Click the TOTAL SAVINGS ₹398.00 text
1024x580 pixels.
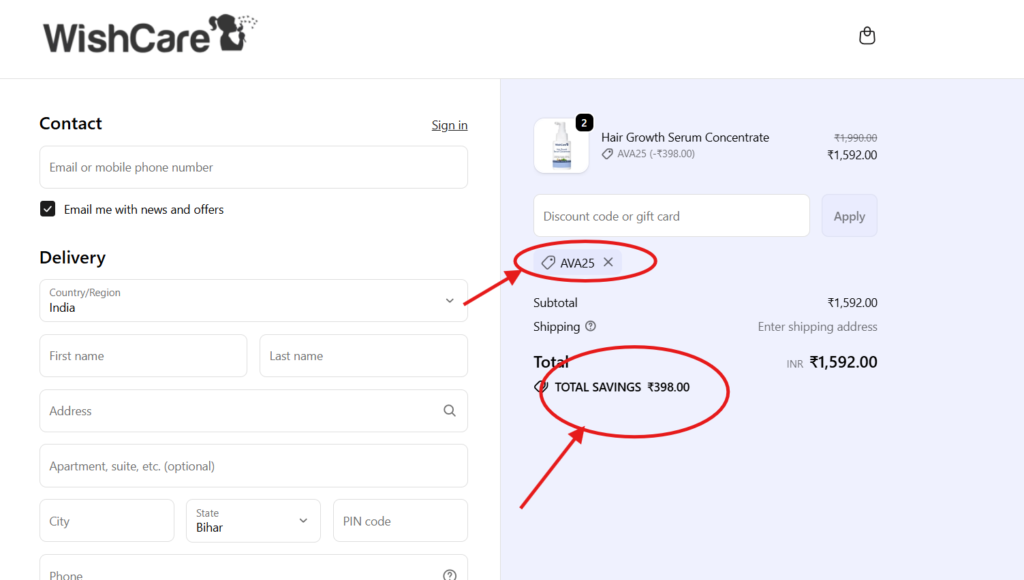click(x=622, y=387)
